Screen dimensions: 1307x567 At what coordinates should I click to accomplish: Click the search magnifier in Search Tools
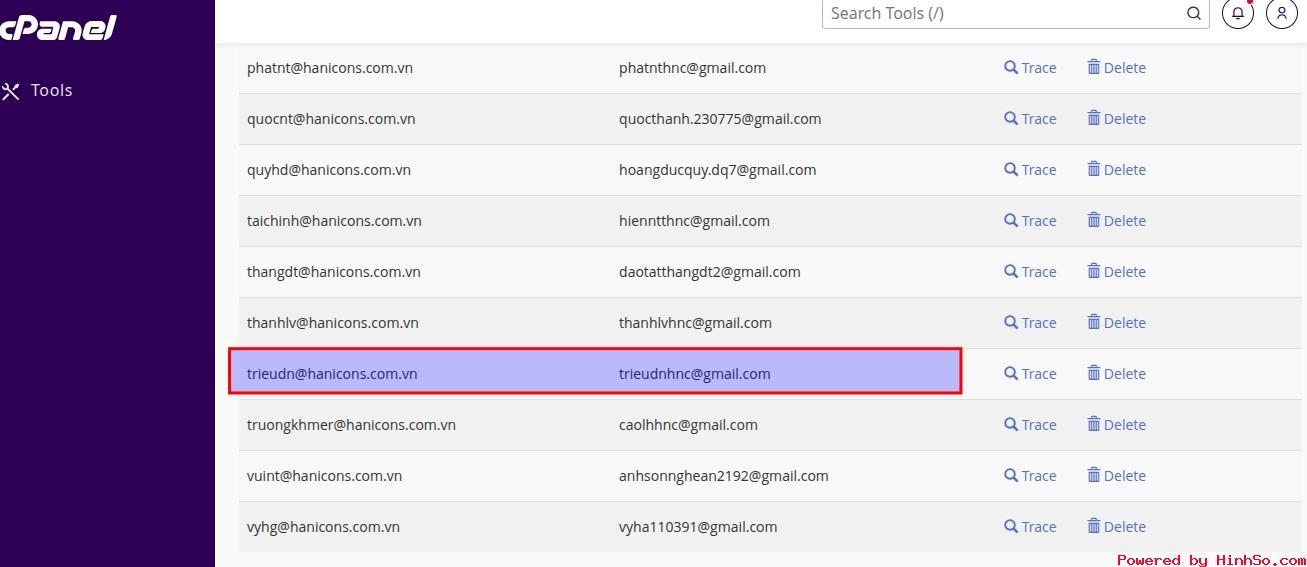coord(1194,13)
